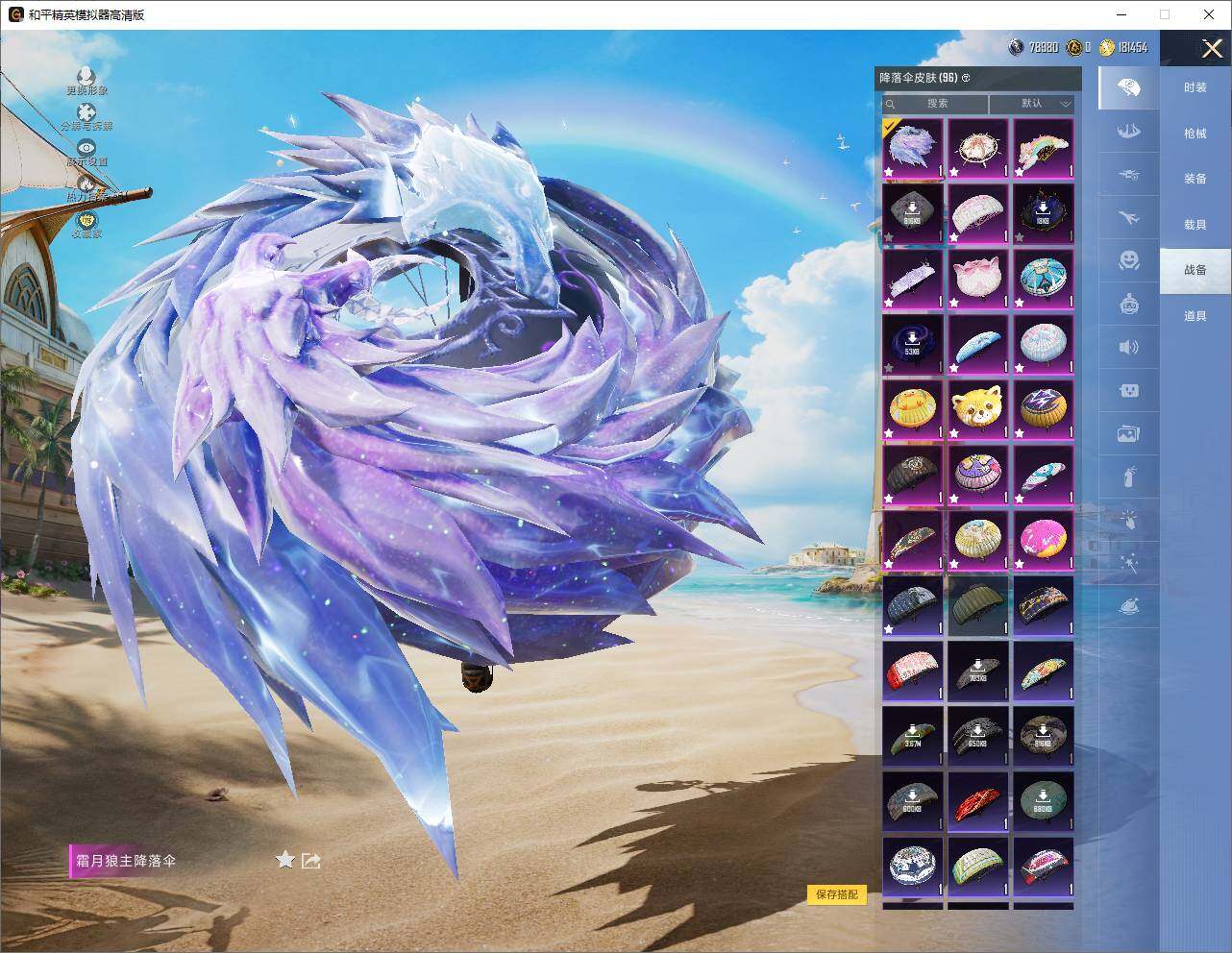1232x953 pixels.
Task: Open the emote smiley face category
Action: coord(1128,260)
